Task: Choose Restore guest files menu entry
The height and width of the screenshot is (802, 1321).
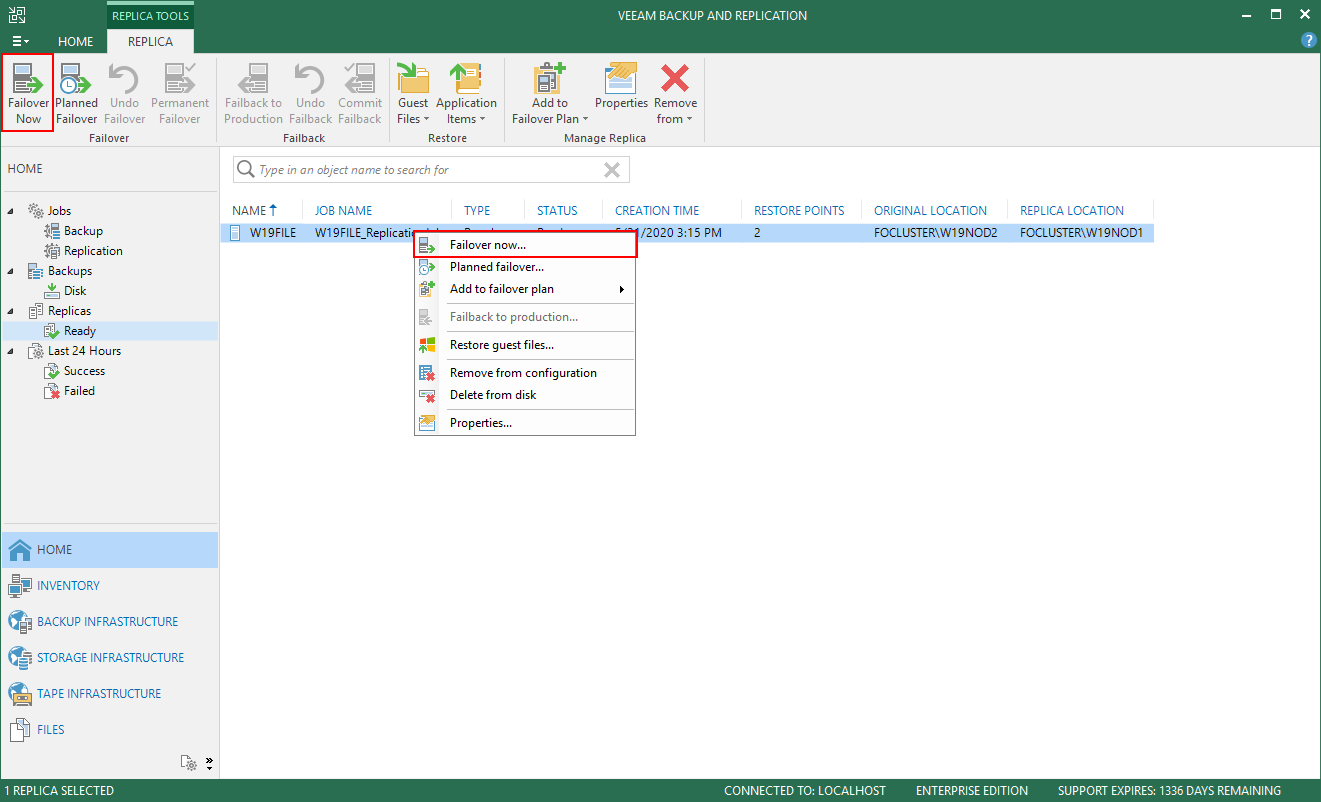Action: click(525, 345)
